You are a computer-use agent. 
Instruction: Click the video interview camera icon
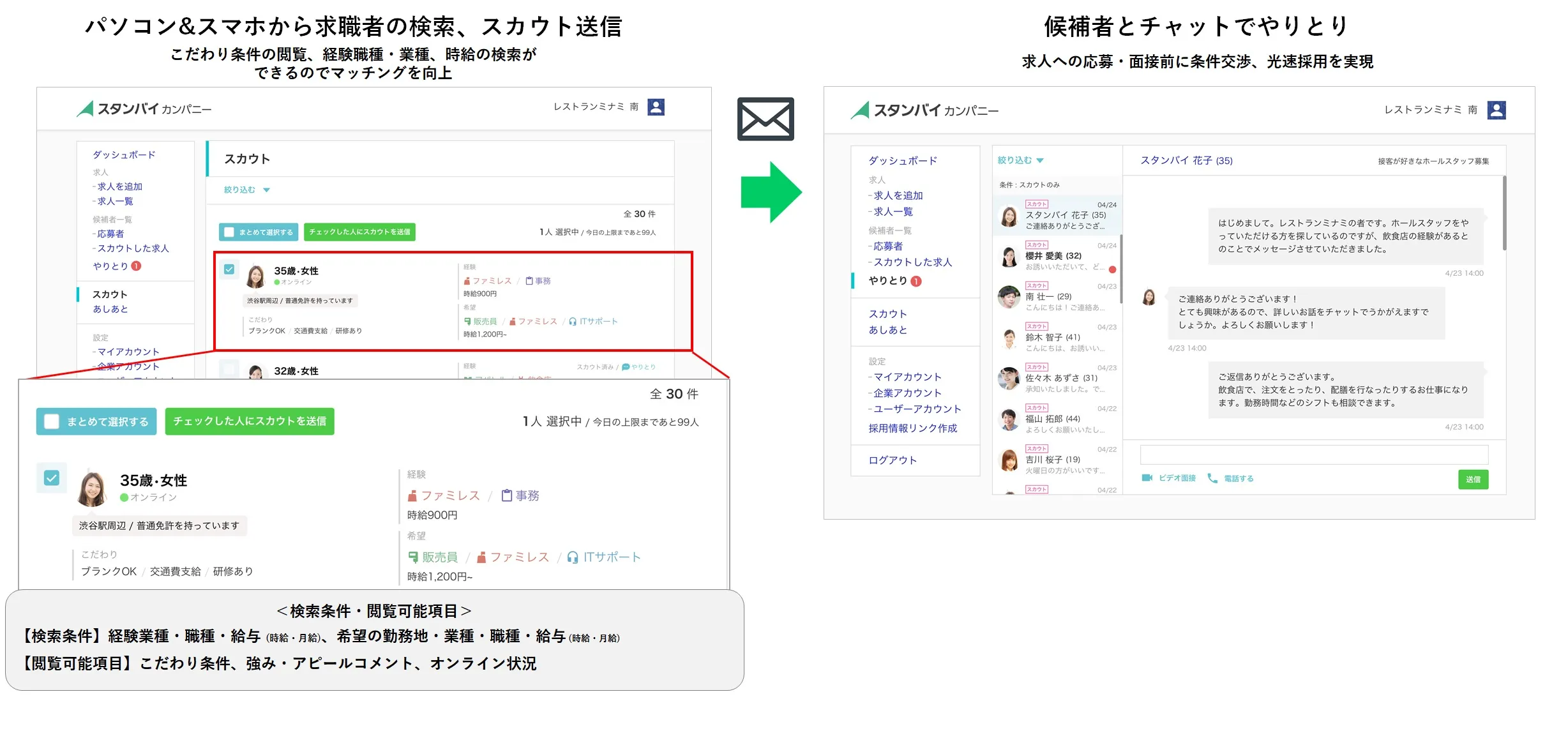tap(1147, 478)
